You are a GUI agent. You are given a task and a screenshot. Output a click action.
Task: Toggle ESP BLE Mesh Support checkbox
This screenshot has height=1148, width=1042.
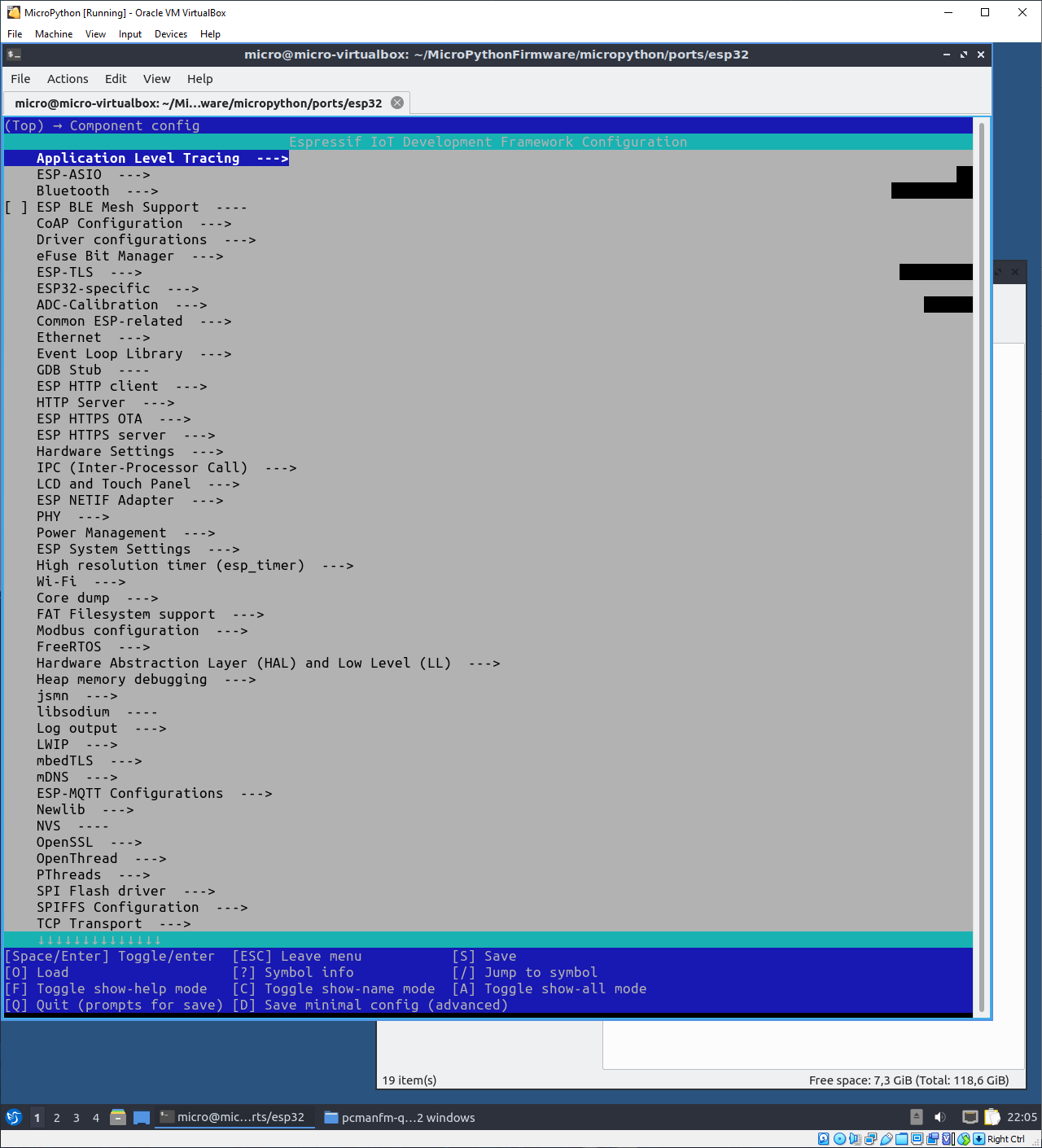(16, 207)
